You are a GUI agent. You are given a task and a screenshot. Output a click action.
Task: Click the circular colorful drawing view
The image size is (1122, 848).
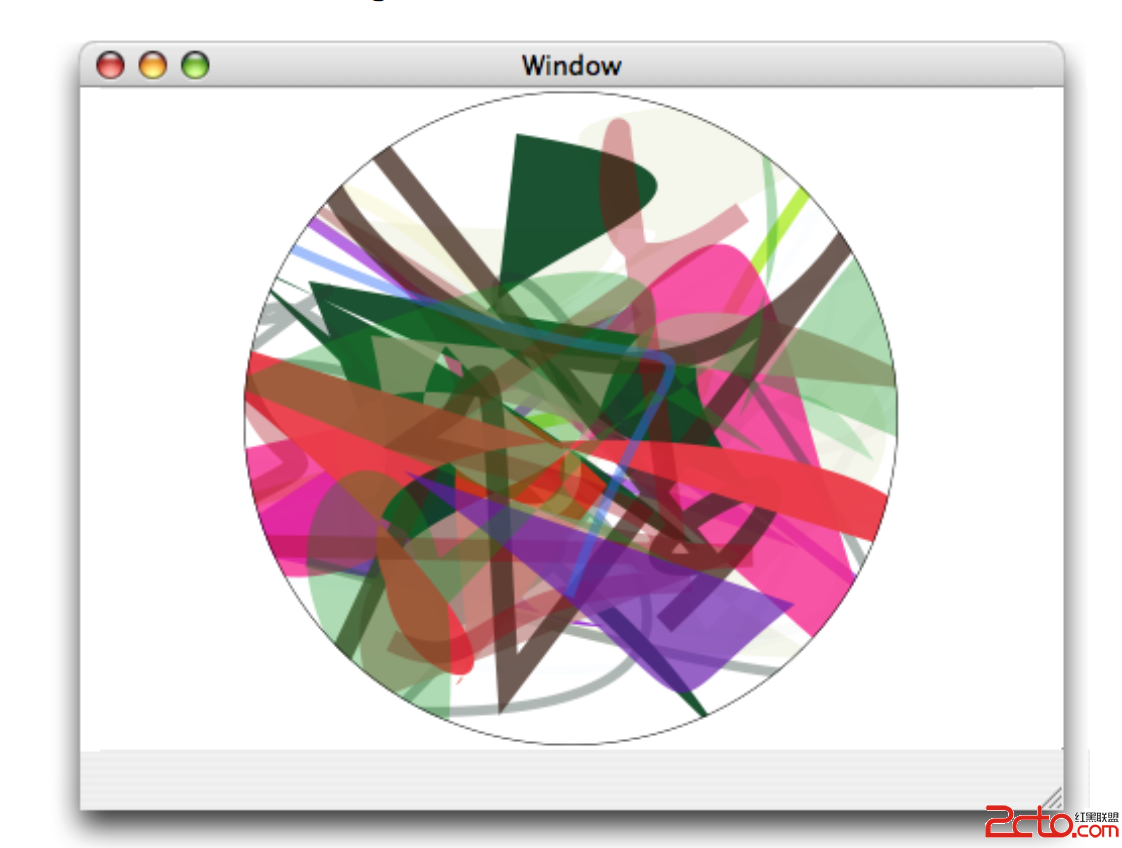coord(571,419)
